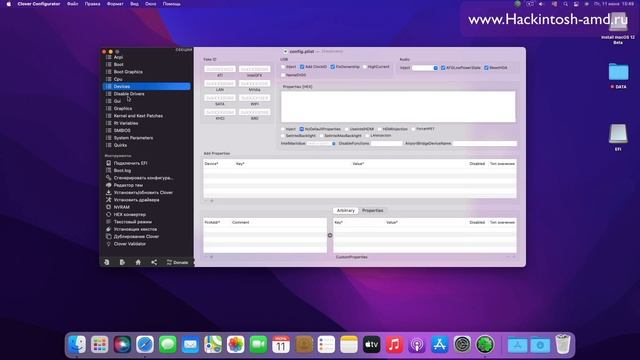Open the Boot.log tool

click(x=122, y=171)
